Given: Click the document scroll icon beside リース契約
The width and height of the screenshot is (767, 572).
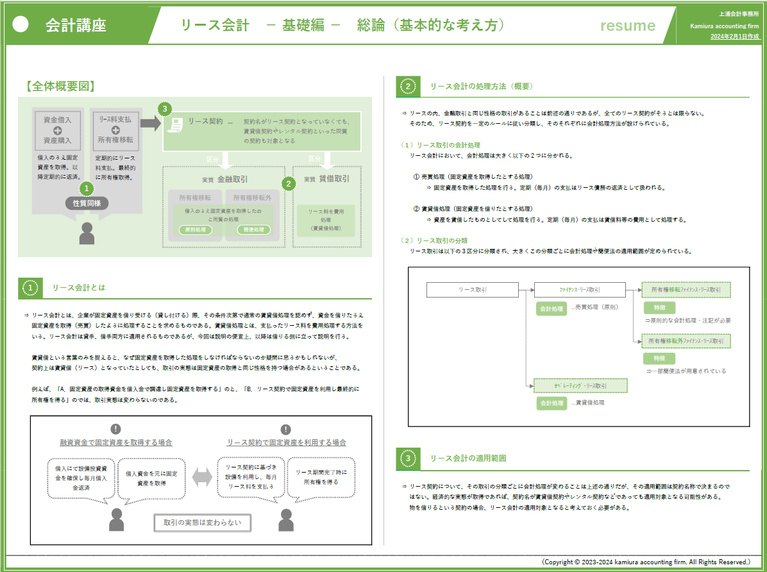Looking at the screenshot, I should click(175, 124).
